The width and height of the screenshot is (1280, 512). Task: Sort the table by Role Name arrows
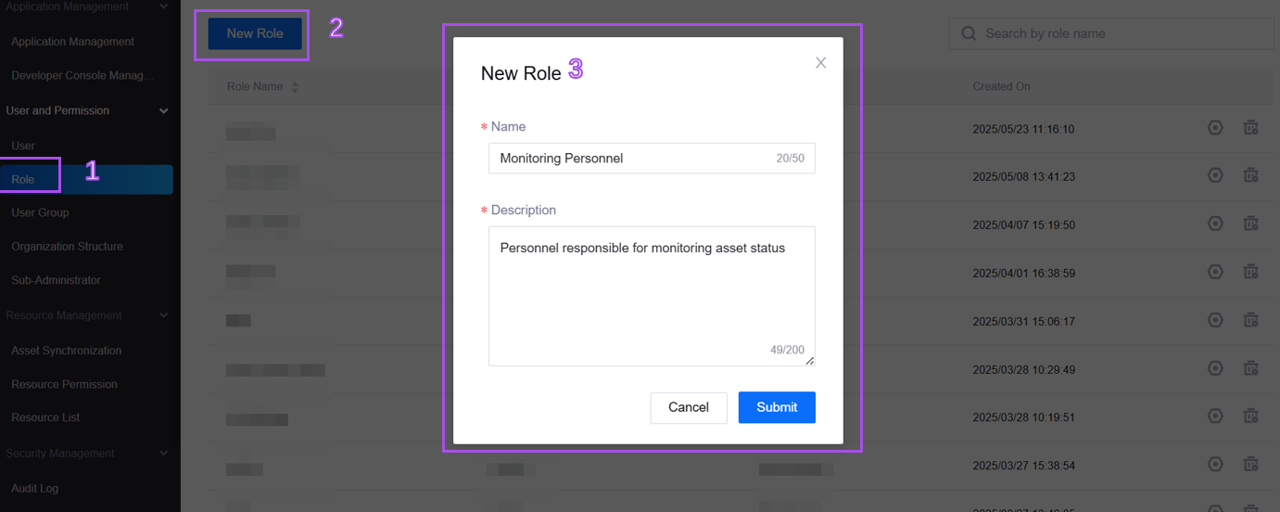tap(295, 87)
